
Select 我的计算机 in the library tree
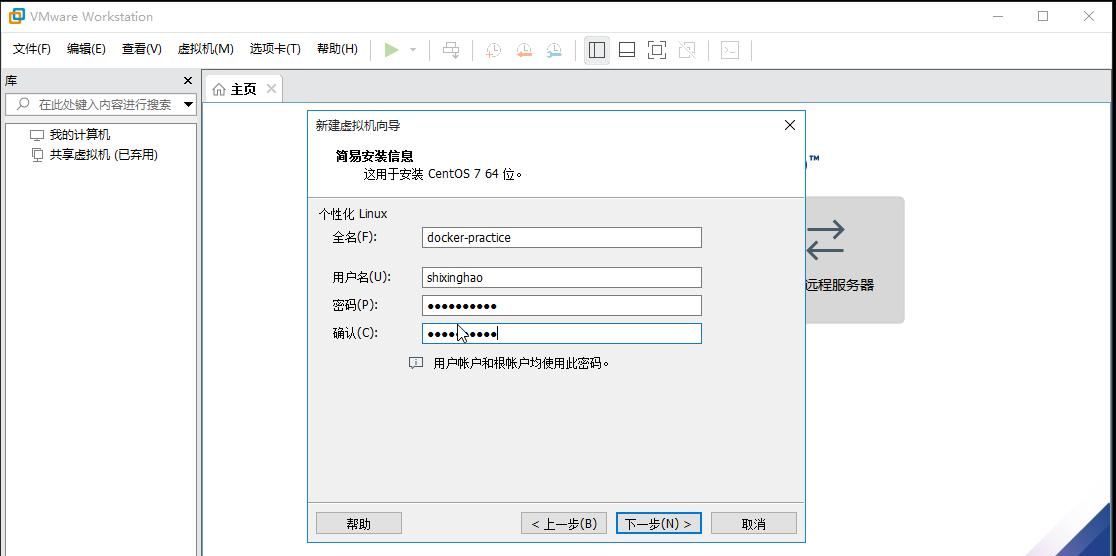click(x=79, y=135)
